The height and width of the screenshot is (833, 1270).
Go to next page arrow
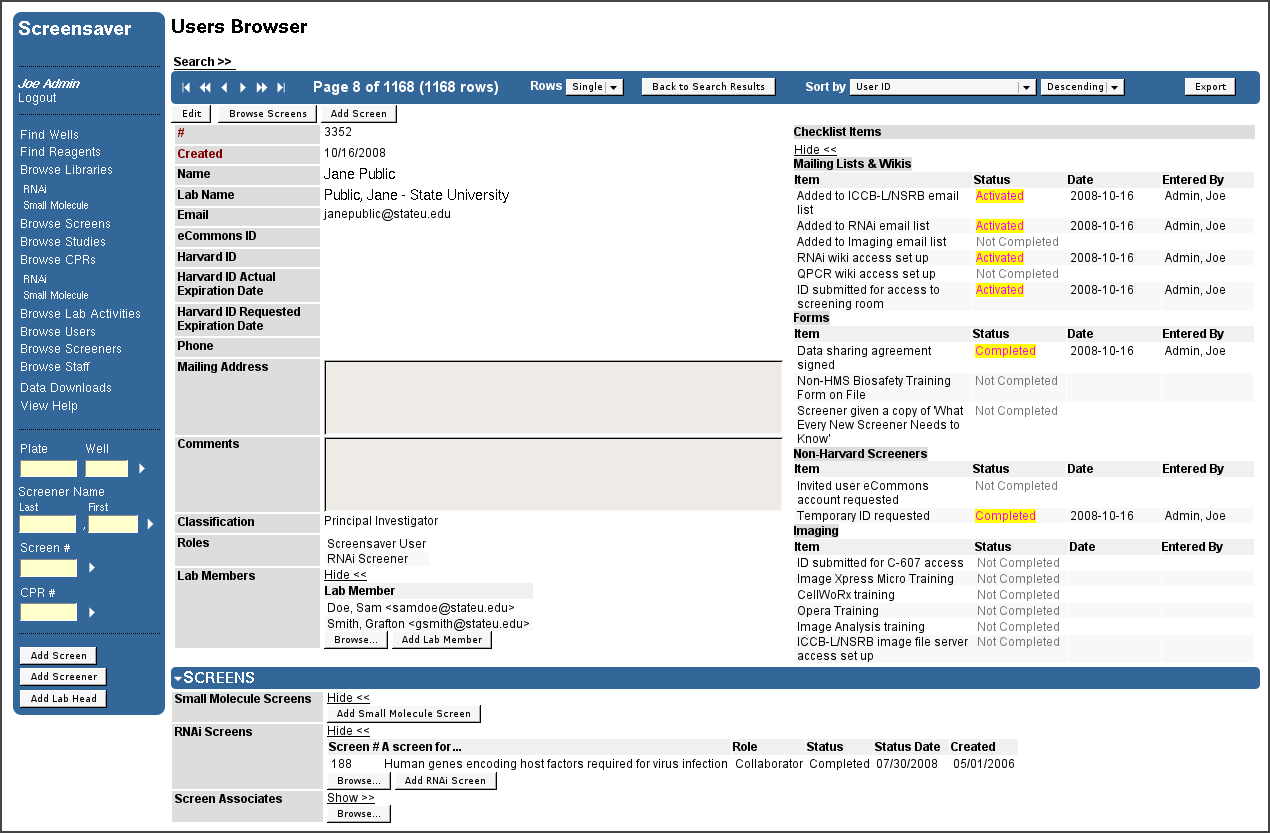click(x=243, y=88)
